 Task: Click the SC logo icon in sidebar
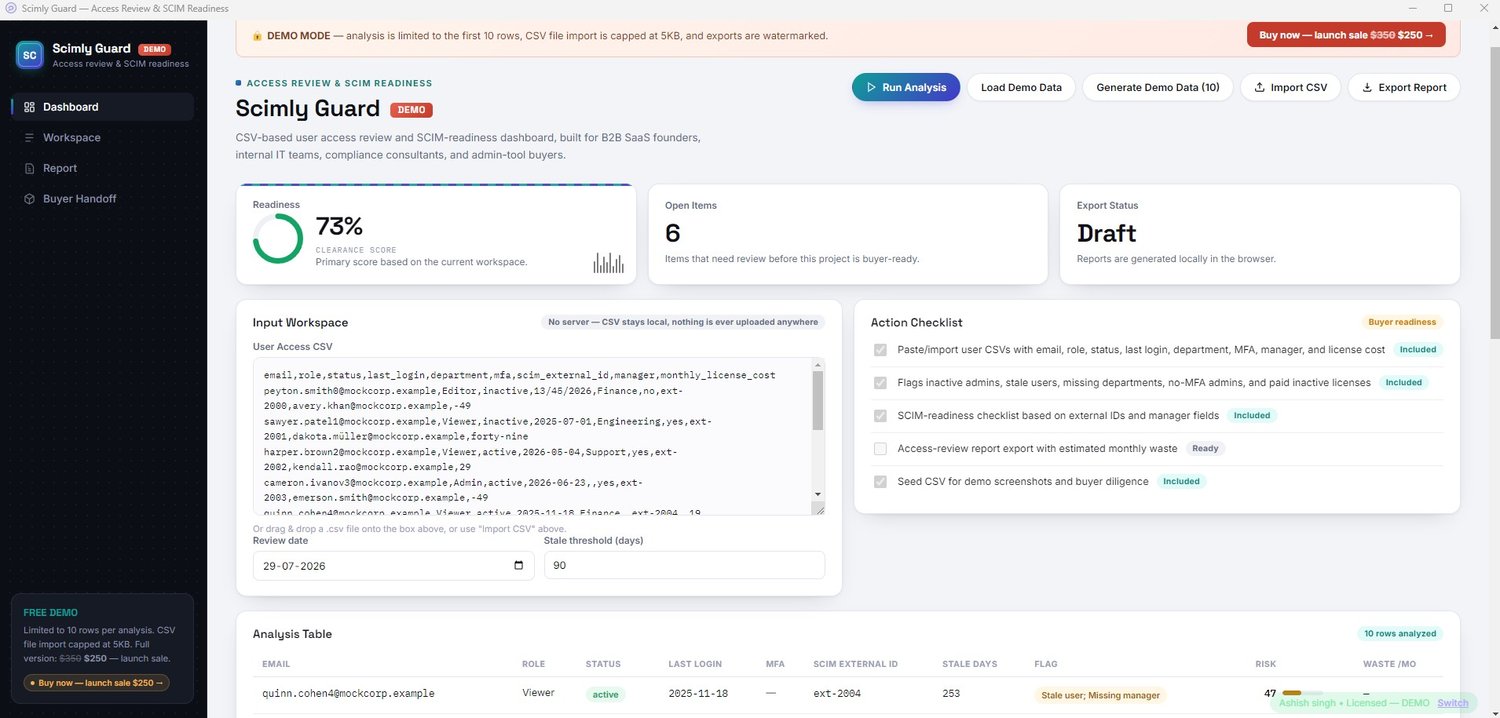[x=30, y=55]
